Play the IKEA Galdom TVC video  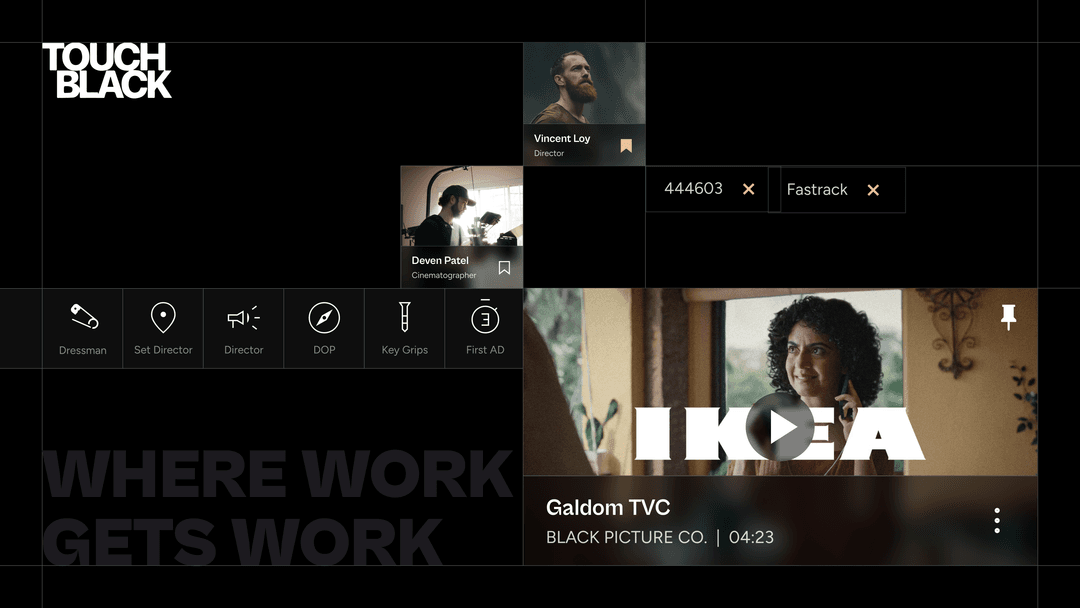pyautogui.click(x=780, y=427)
